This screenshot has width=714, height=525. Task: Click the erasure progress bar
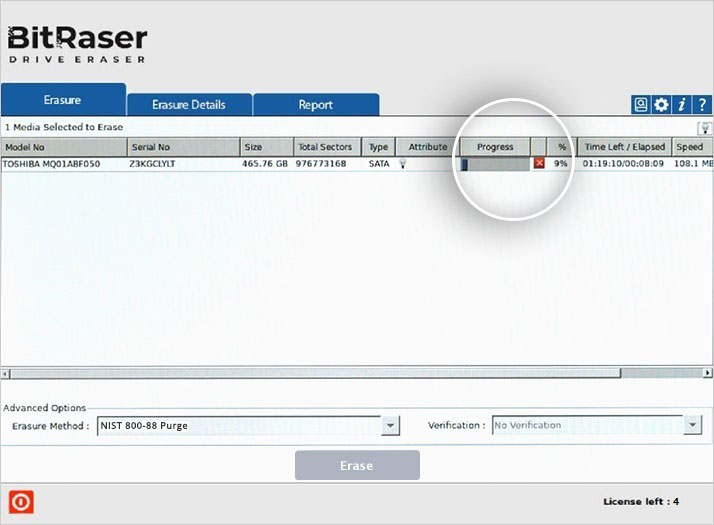pos(495,164)
